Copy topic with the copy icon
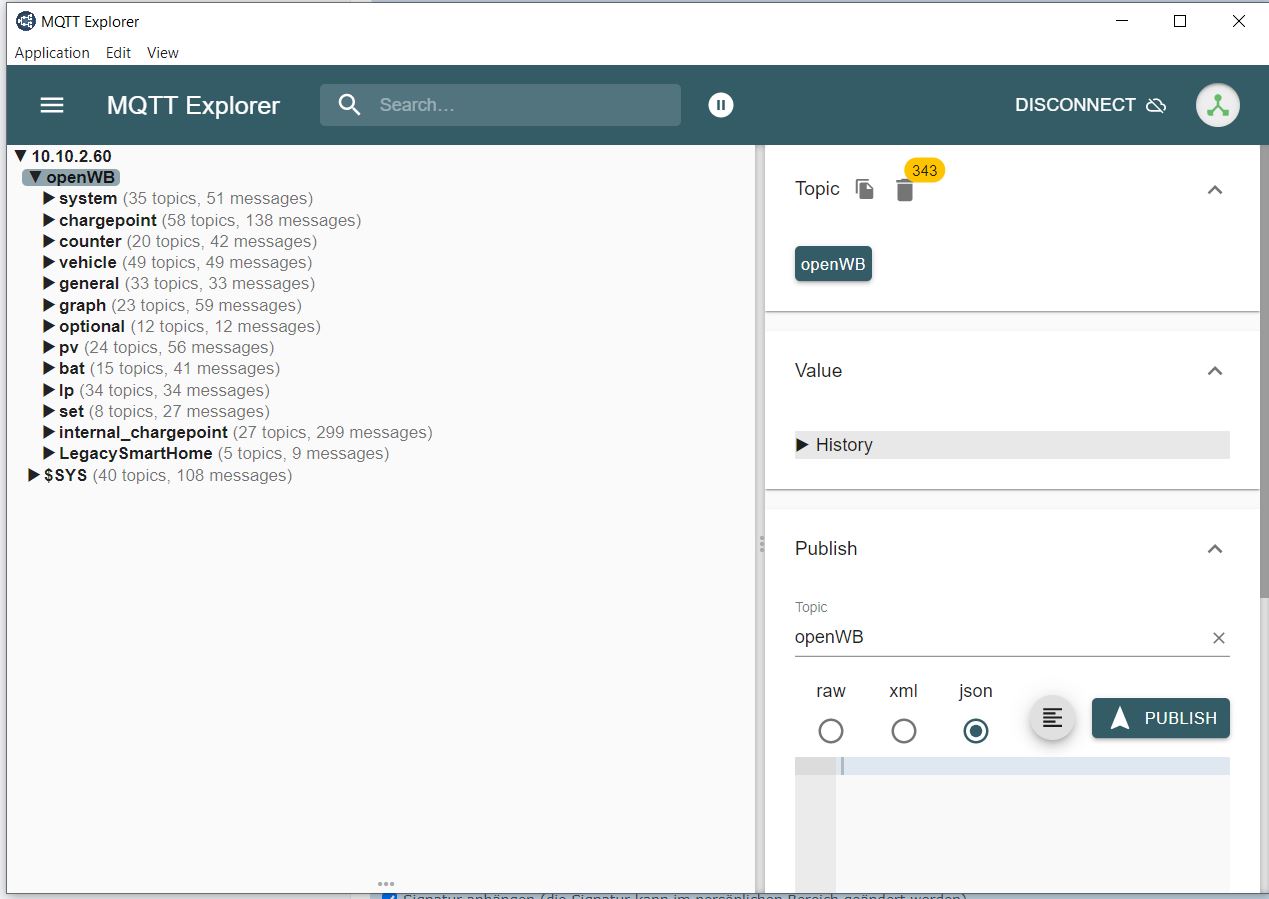 pyautogui.click(x=865, y=189)
